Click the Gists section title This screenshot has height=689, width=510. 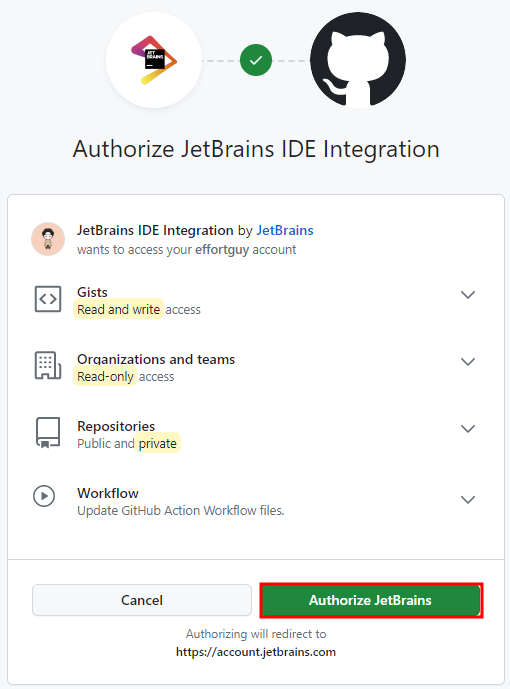point(92,292)
